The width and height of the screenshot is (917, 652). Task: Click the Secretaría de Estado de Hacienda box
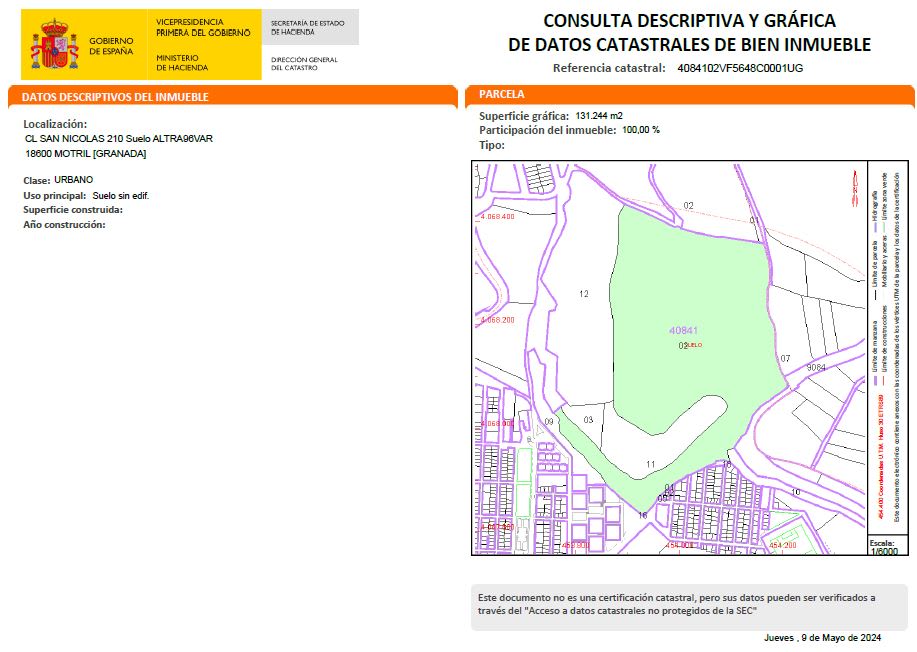click(309, 27)
